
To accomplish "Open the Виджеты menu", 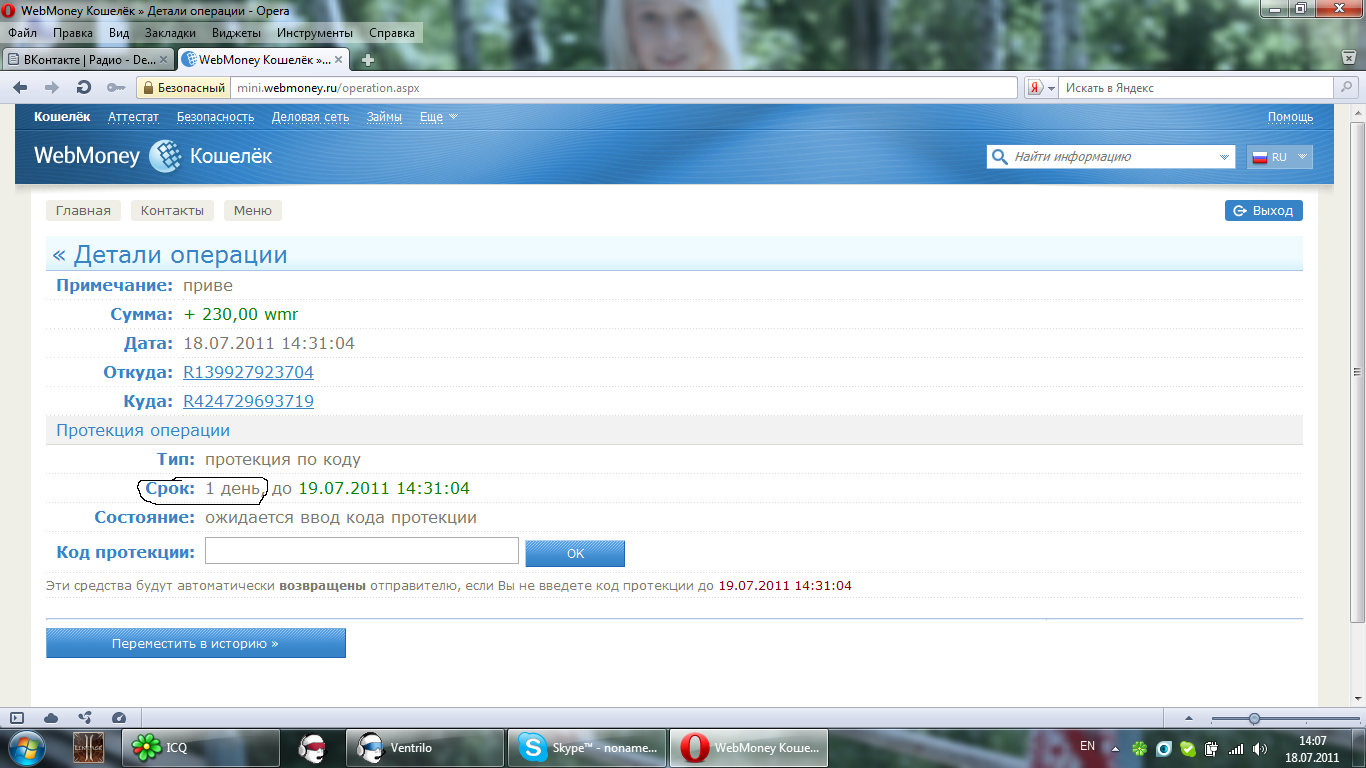I will coord(237,33).
